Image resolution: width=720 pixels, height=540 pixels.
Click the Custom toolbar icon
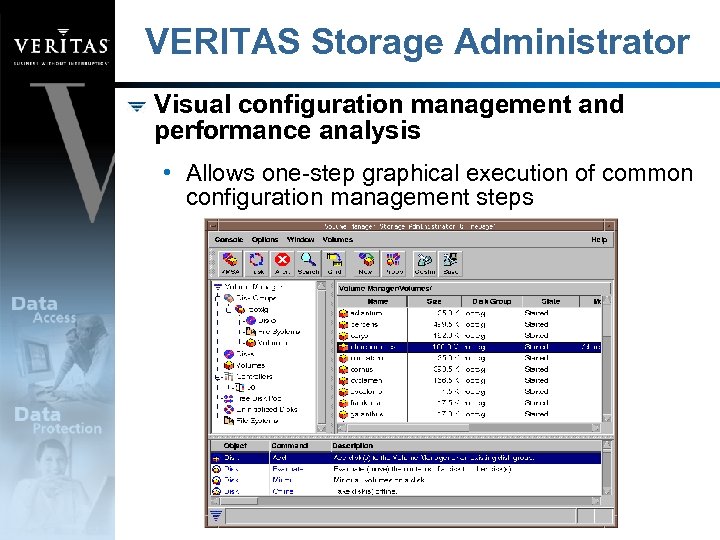(424, 264)
